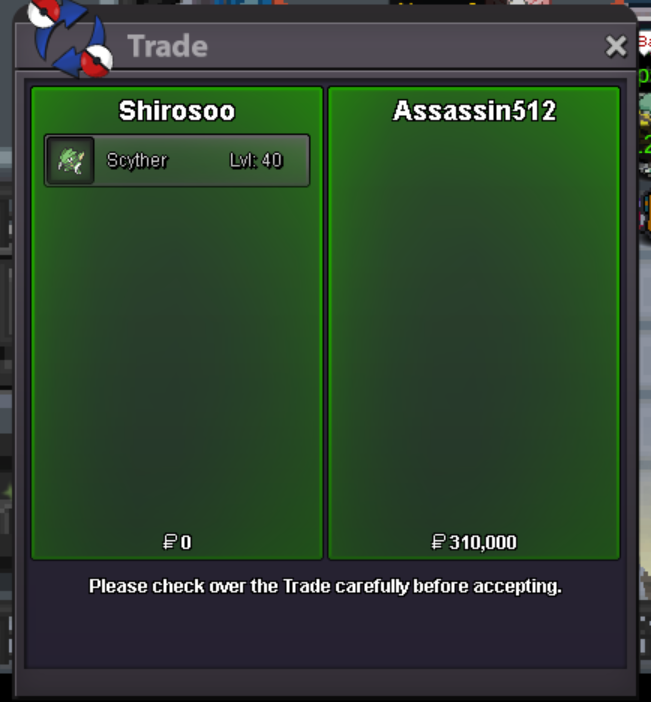Click the word 'accepting' in the warning message
This screenshot has height=702, width=651.
518,587
